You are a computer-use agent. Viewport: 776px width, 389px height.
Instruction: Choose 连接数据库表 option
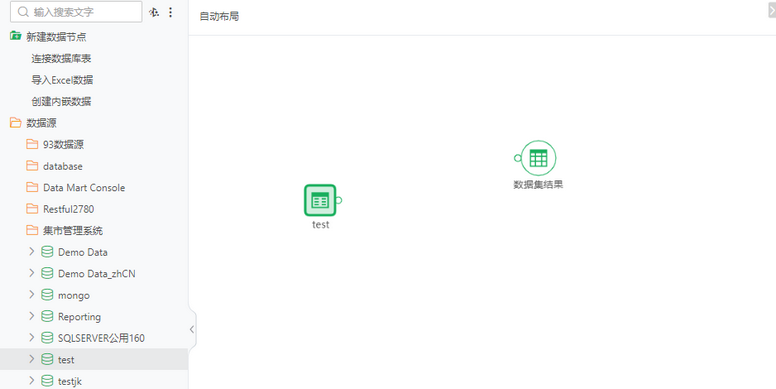tap(61, 58)
